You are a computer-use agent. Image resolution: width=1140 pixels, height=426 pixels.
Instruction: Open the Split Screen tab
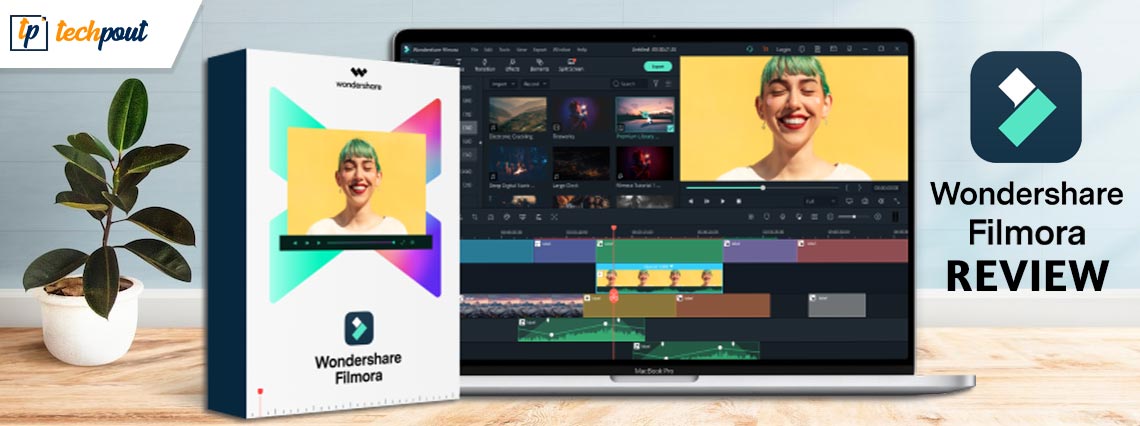[x=571, y=65]
